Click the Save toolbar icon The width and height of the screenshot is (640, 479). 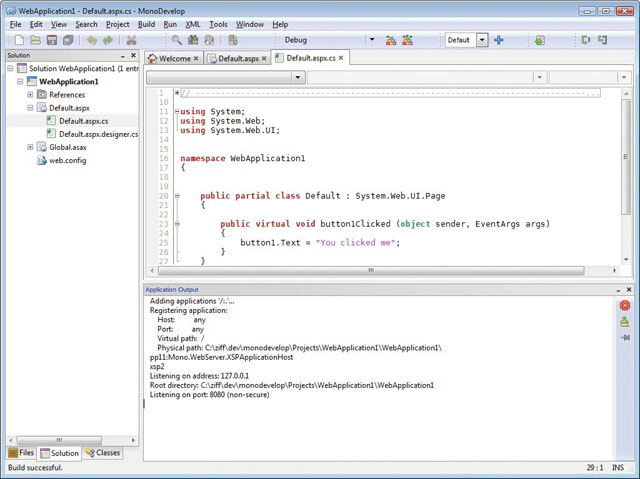(x=52, y=40)
